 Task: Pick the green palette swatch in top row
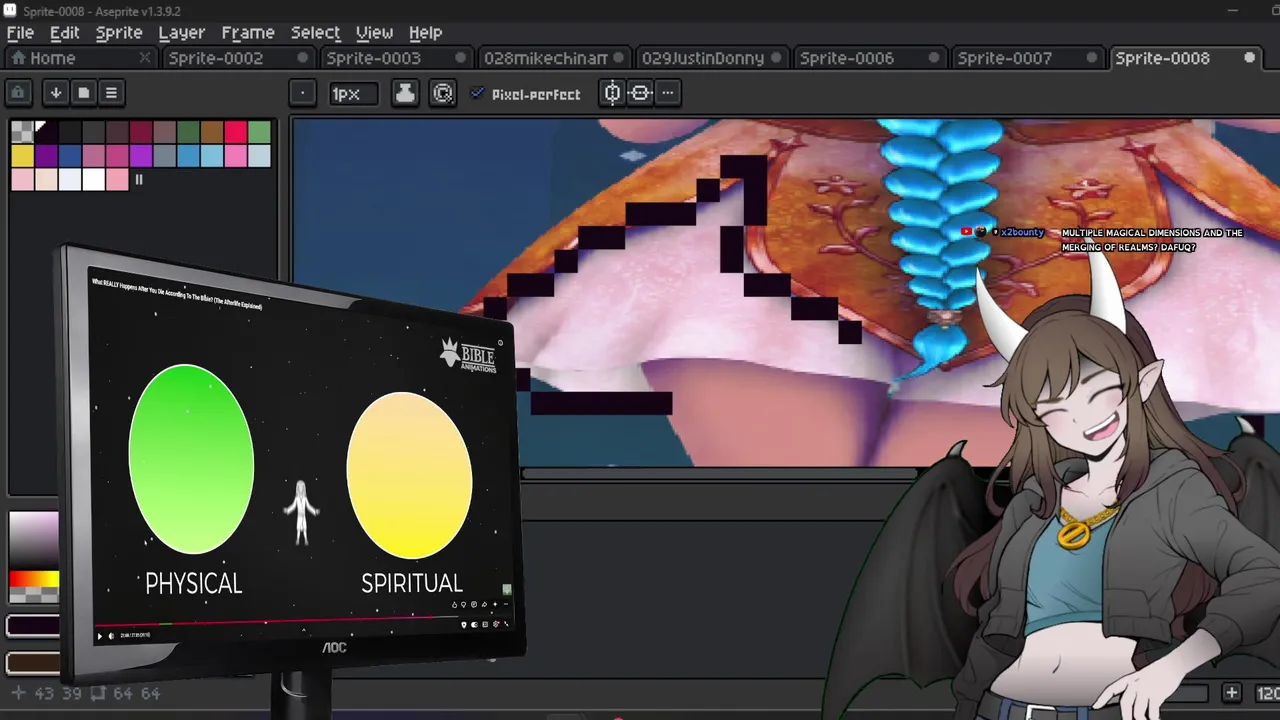coord(259,132)
